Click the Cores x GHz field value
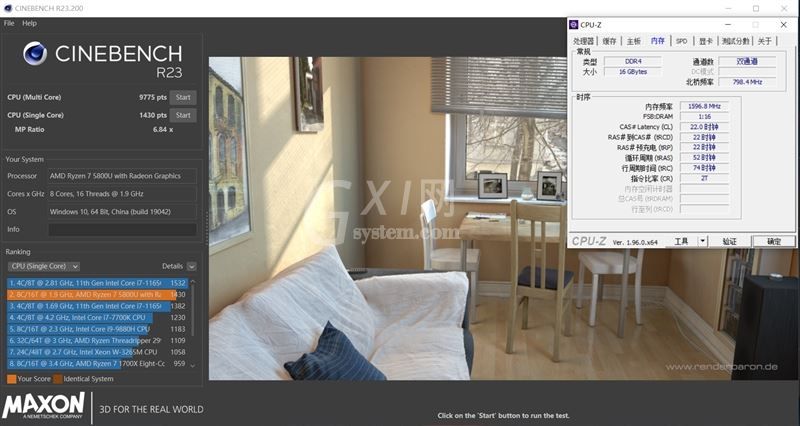The height and width of the screenshot is (426, 800). coord(122,194)
